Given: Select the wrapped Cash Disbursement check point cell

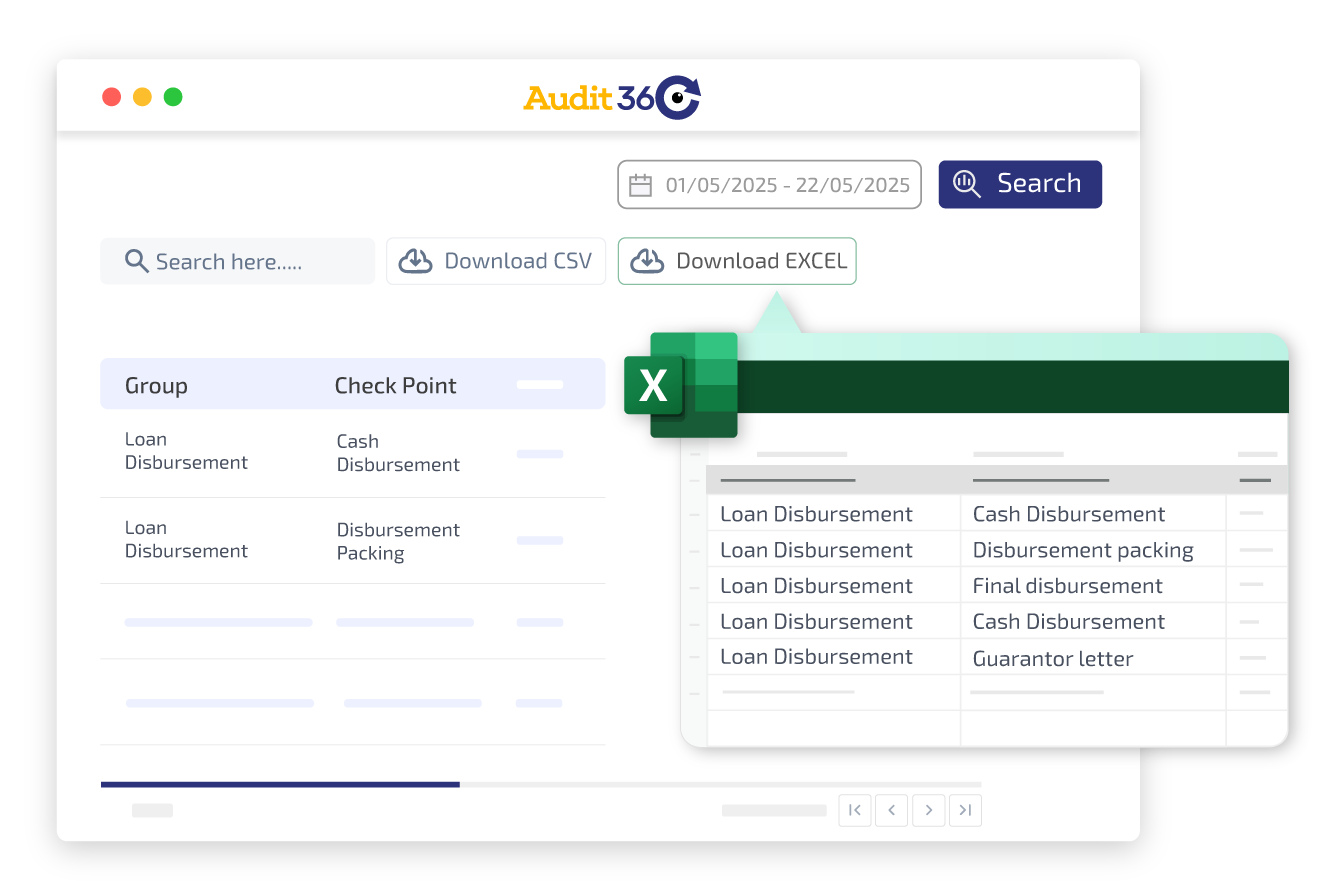Looking at the screenshot, I should (x=398, y=453).
